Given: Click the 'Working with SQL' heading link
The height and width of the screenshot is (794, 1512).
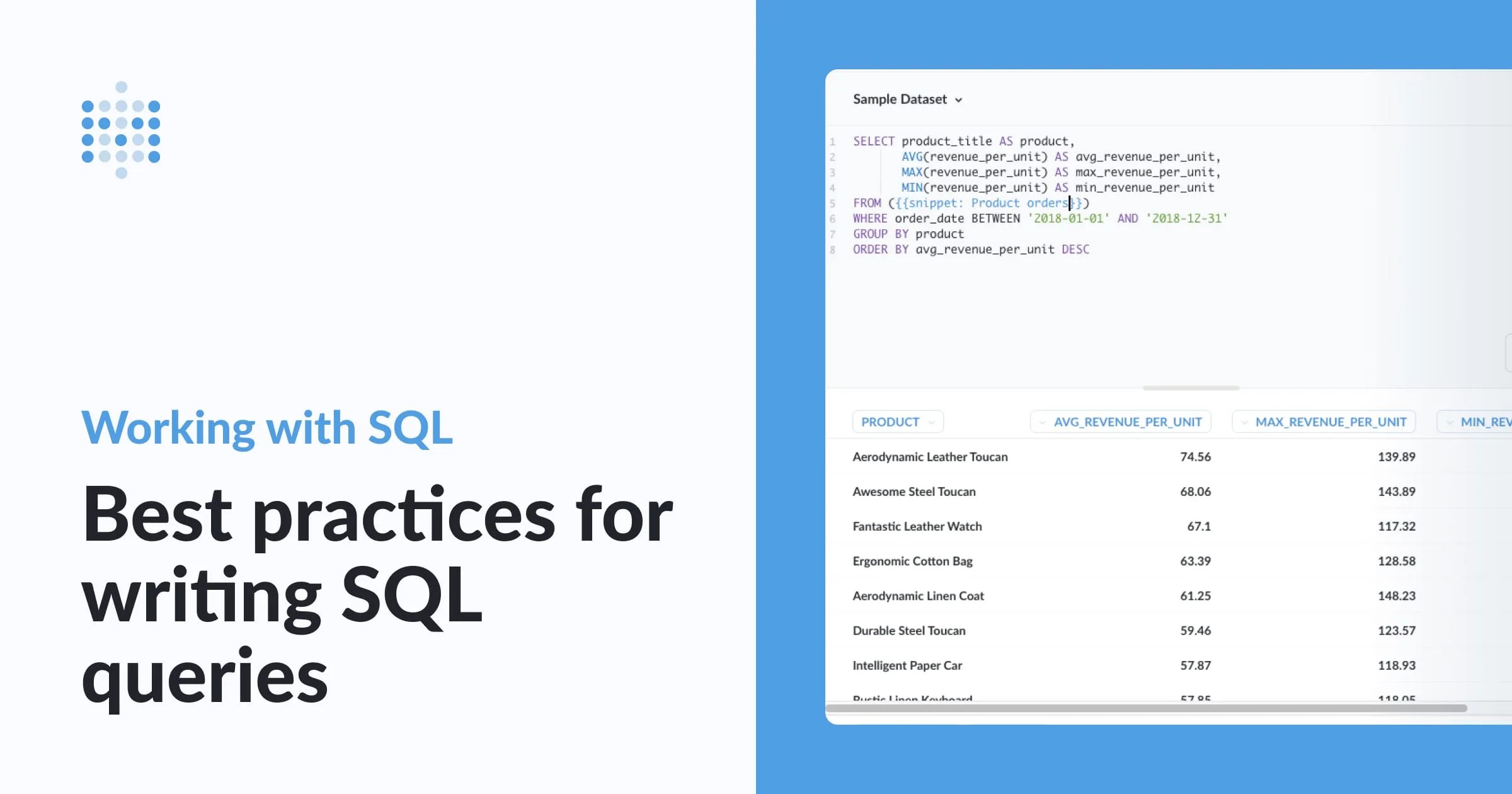Looking at the screenshot, I should point(267,427).
